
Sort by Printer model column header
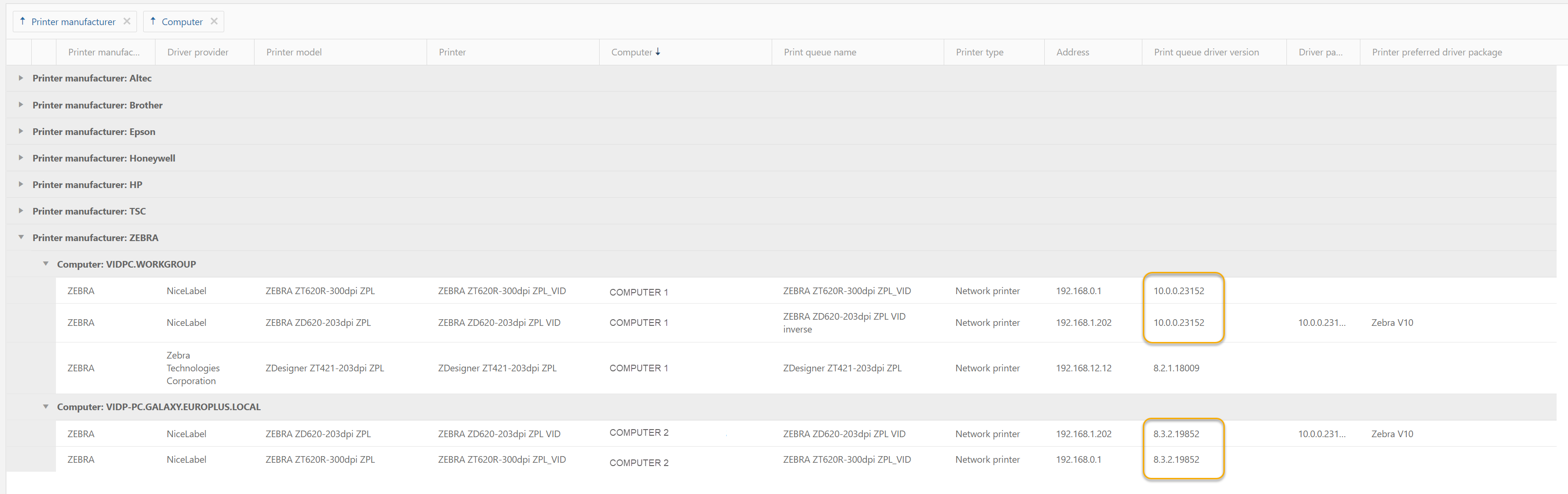pyautogui.click(x=294, y=52)
